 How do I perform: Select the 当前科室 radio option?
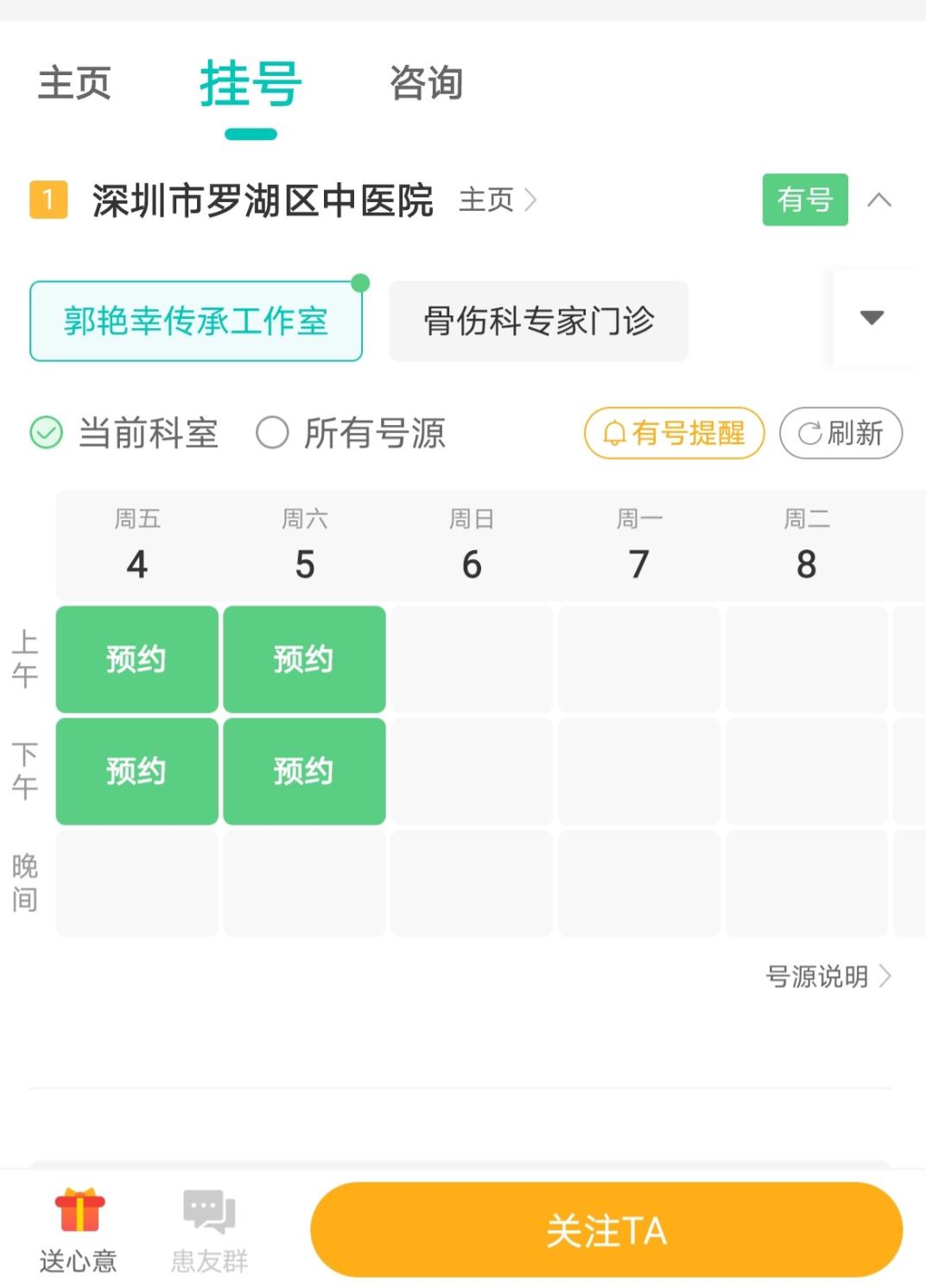click(x=47, y=433)
